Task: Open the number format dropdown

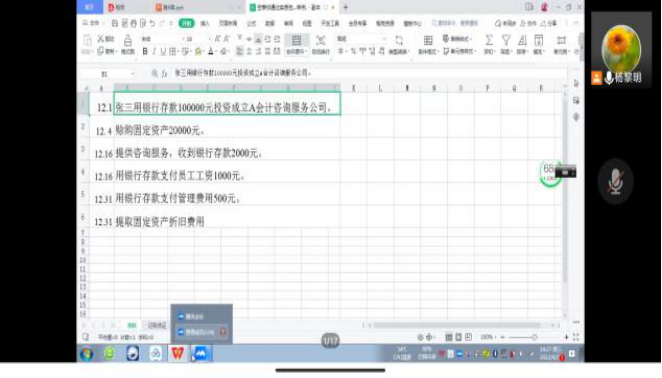Action: [x=384, y=39]
